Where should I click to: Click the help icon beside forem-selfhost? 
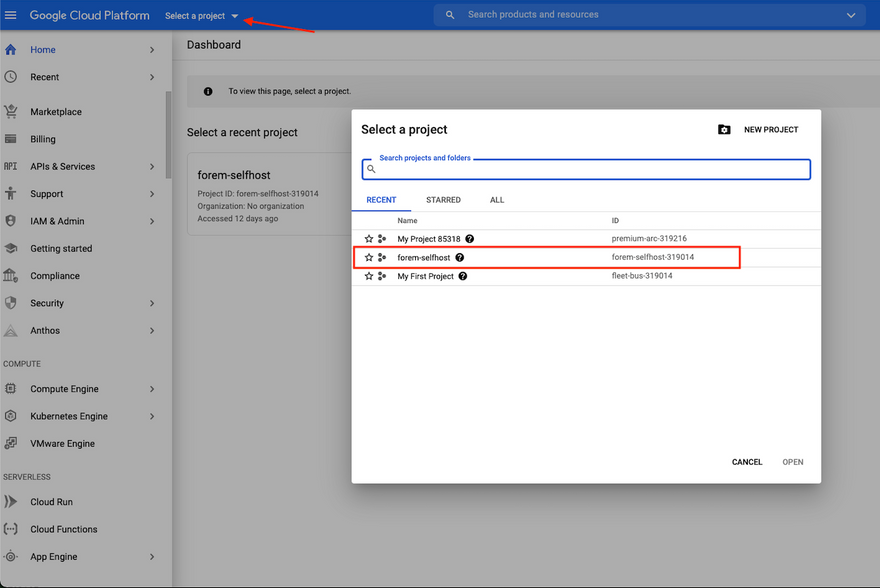point(460,258)
